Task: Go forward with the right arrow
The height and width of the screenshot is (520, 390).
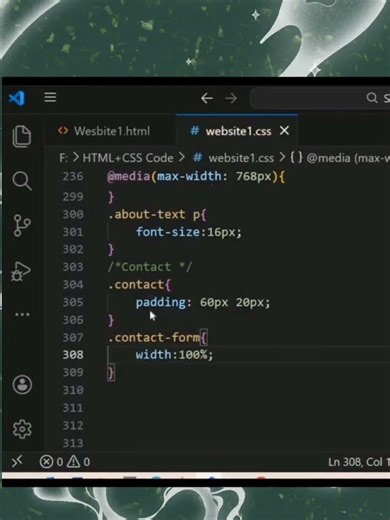Action: pos(231,98)
